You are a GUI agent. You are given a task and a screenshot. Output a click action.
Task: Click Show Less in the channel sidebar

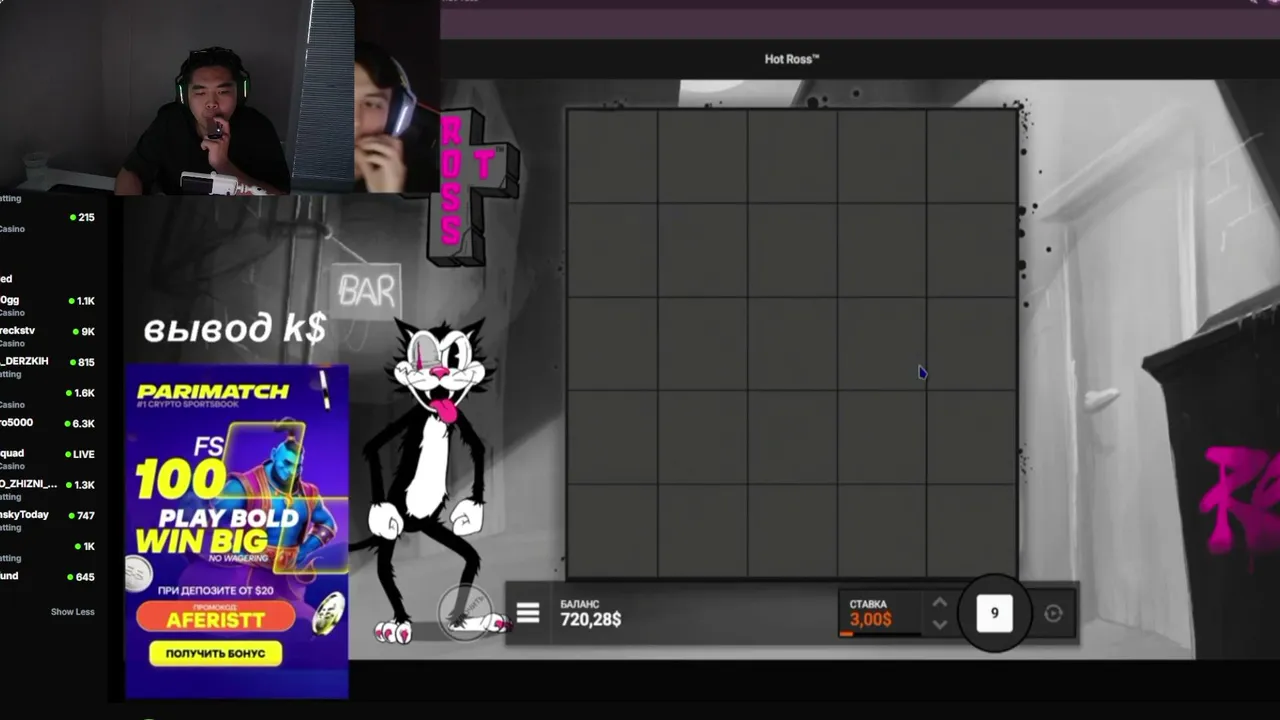(73, 612)
